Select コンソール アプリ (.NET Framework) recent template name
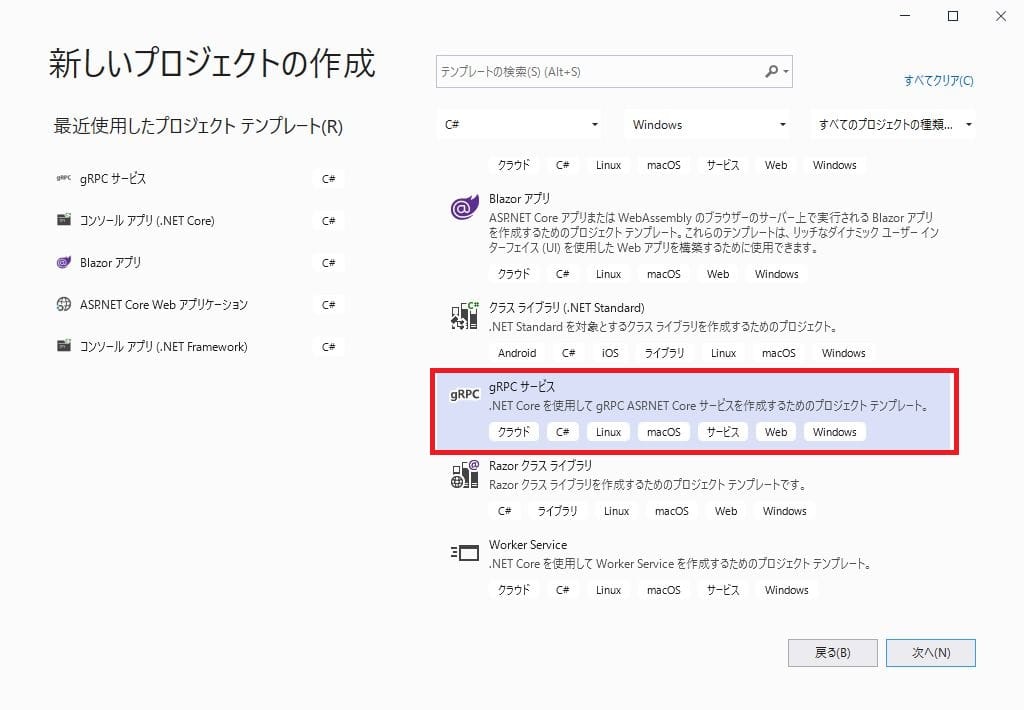 pyautogui.click(x=163, y=346)
